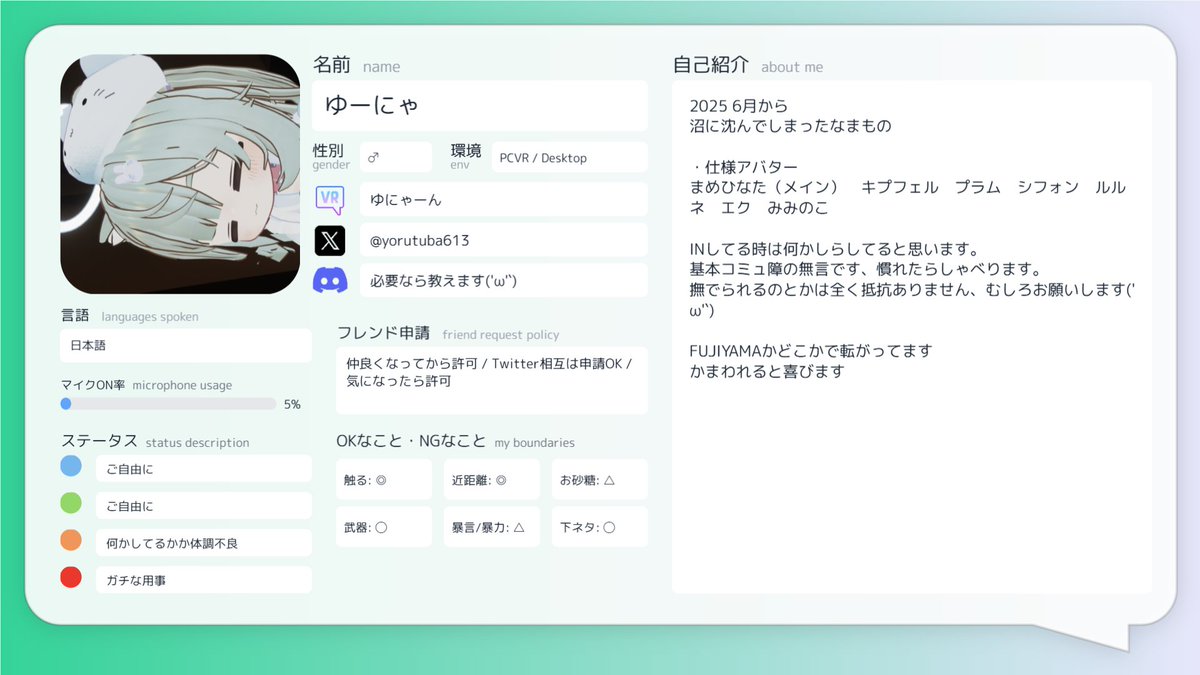Click the 何かしてるか体調不良 status field
The width and height of the screenshot is (1200, 675).
coord(204,543)
